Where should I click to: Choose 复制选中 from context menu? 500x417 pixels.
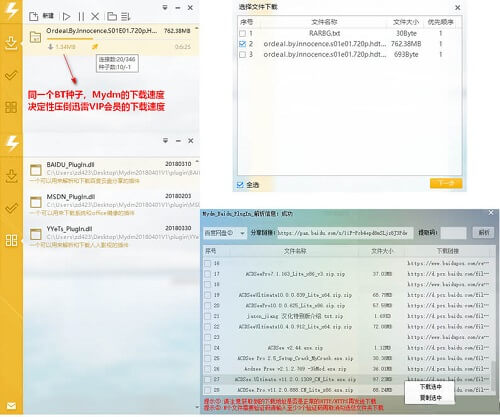pyautogui.click(x=430, y=398)
